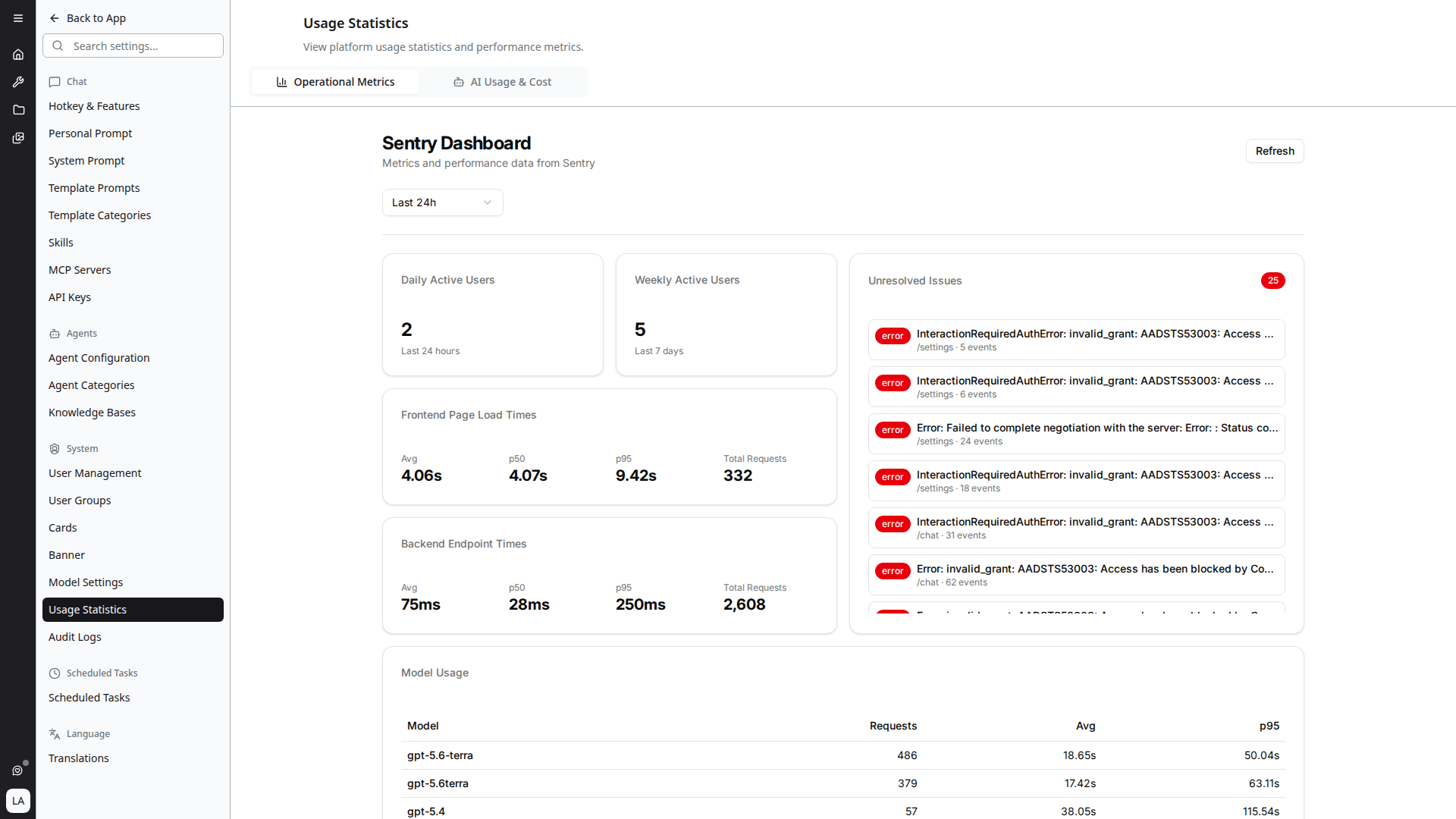Click the gpt-5.6-terra model row
Viewport: 1456px width, 819px height.
(x=843, y=755)
